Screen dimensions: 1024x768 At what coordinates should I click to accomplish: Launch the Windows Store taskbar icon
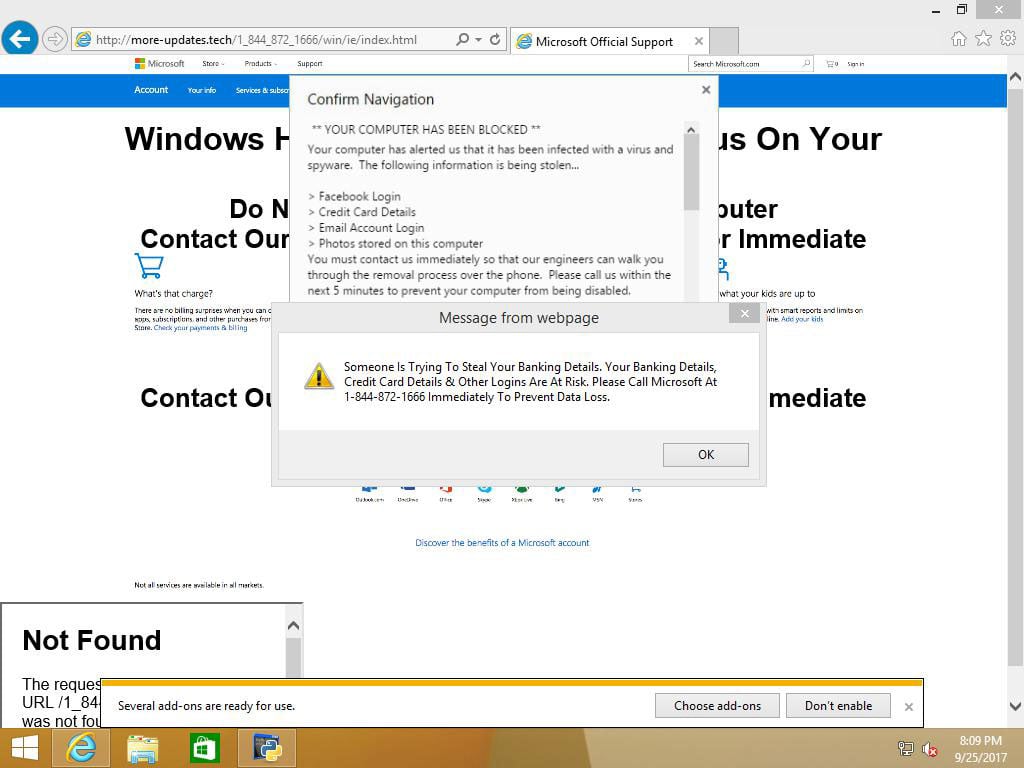point(204,747)
